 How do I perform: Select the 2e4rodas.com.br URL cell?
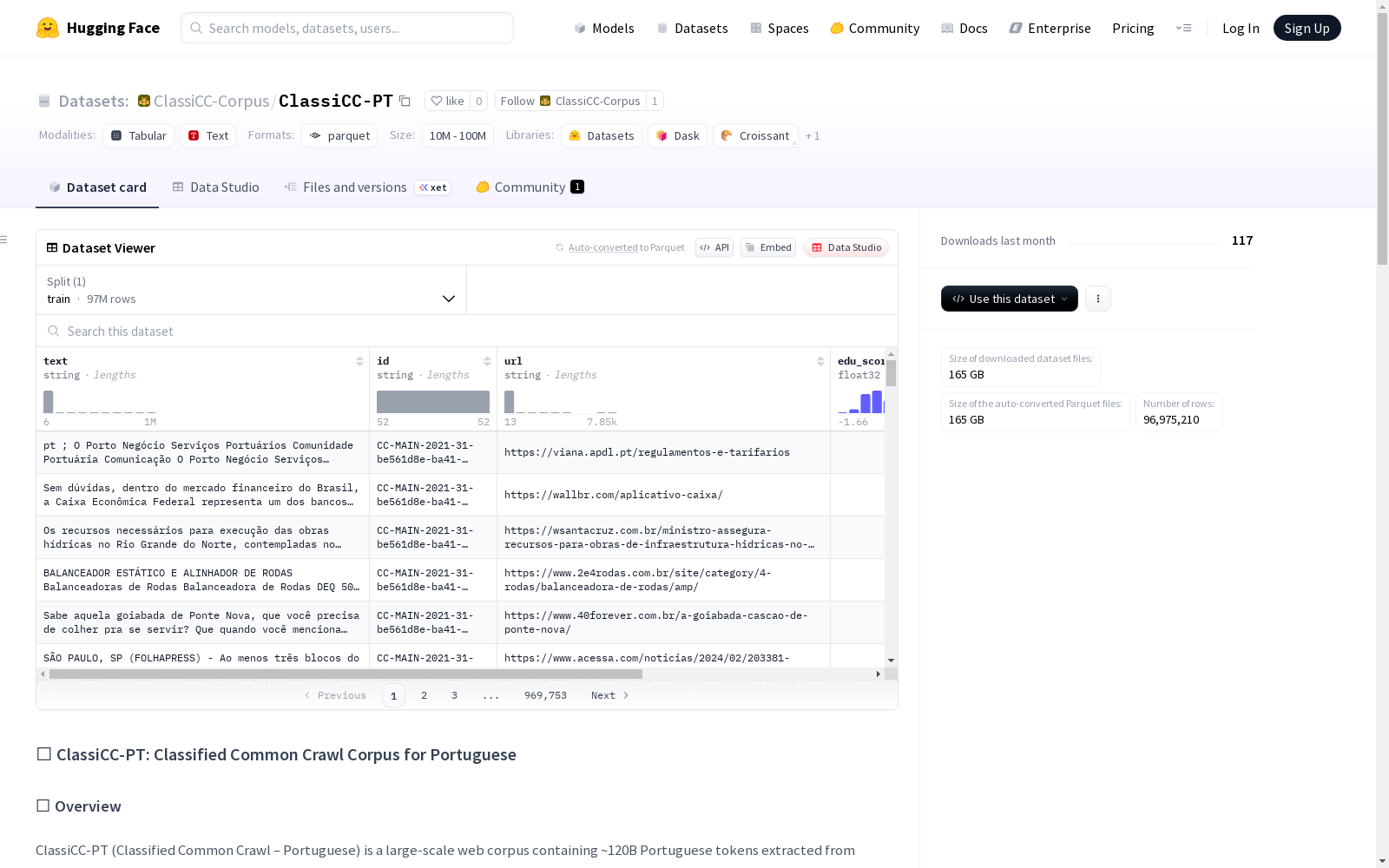tap(663, 580)
